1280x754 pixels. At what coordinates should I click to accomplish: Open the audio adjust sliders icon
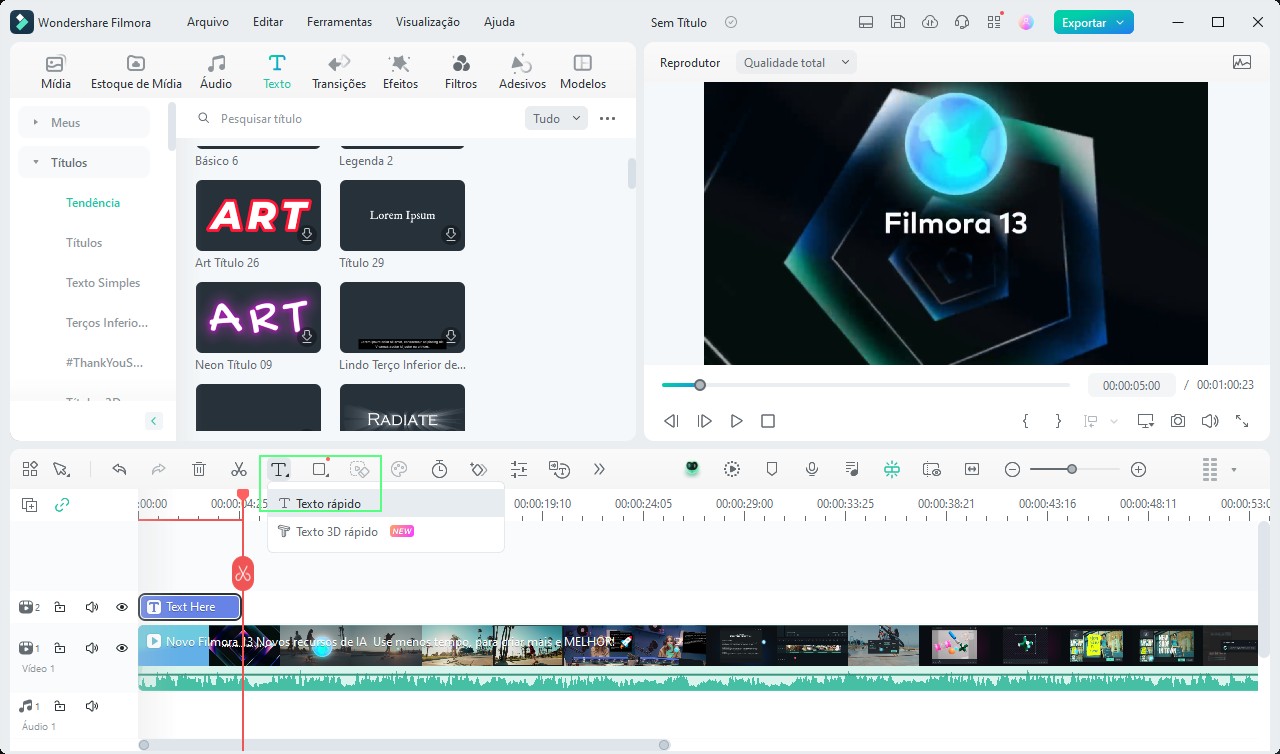pos(518,469)
